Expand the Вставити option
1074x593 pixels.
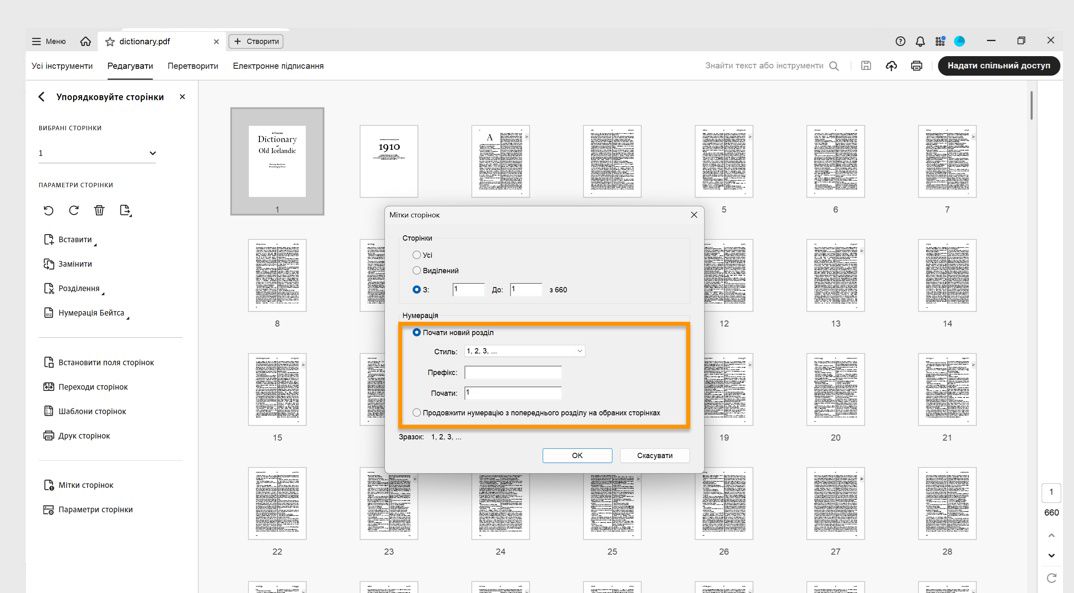click(70, 240)
